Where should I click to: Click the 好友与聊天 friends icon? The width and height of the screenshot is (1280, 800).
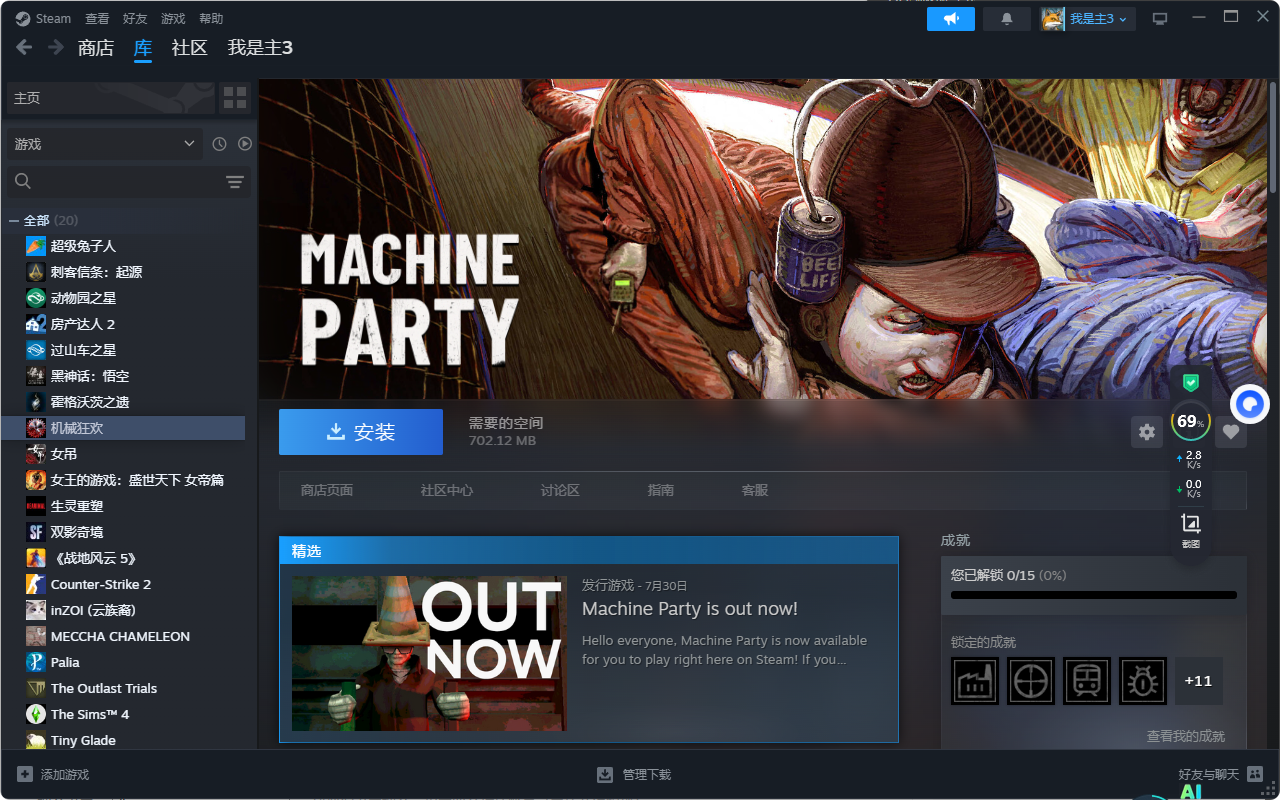(1255, 774)
